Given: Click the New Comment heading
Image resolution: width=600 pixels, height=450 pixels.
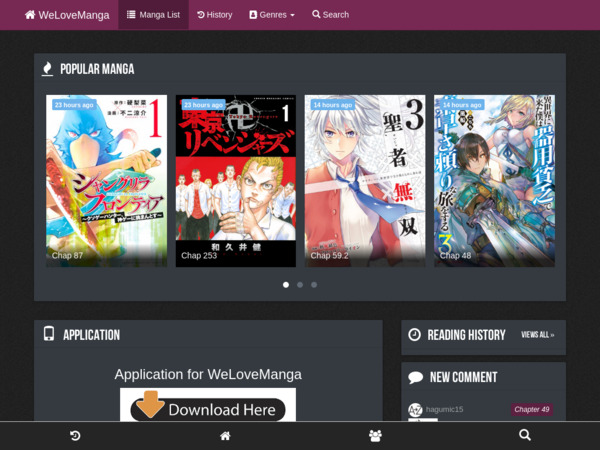Looking at the screenshot, I should [x=463, y=377].
